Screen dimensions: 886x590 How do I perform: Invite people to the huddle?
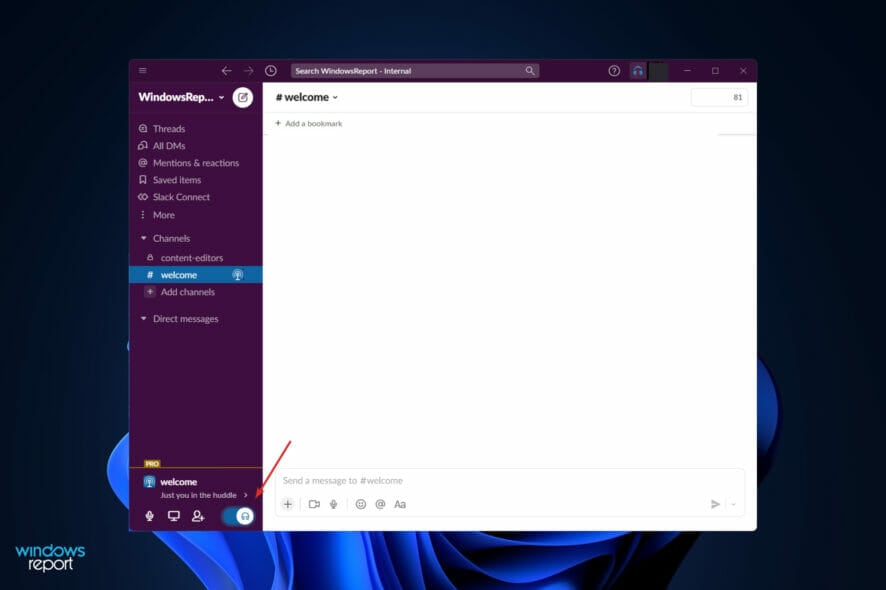tap(198, 516)
